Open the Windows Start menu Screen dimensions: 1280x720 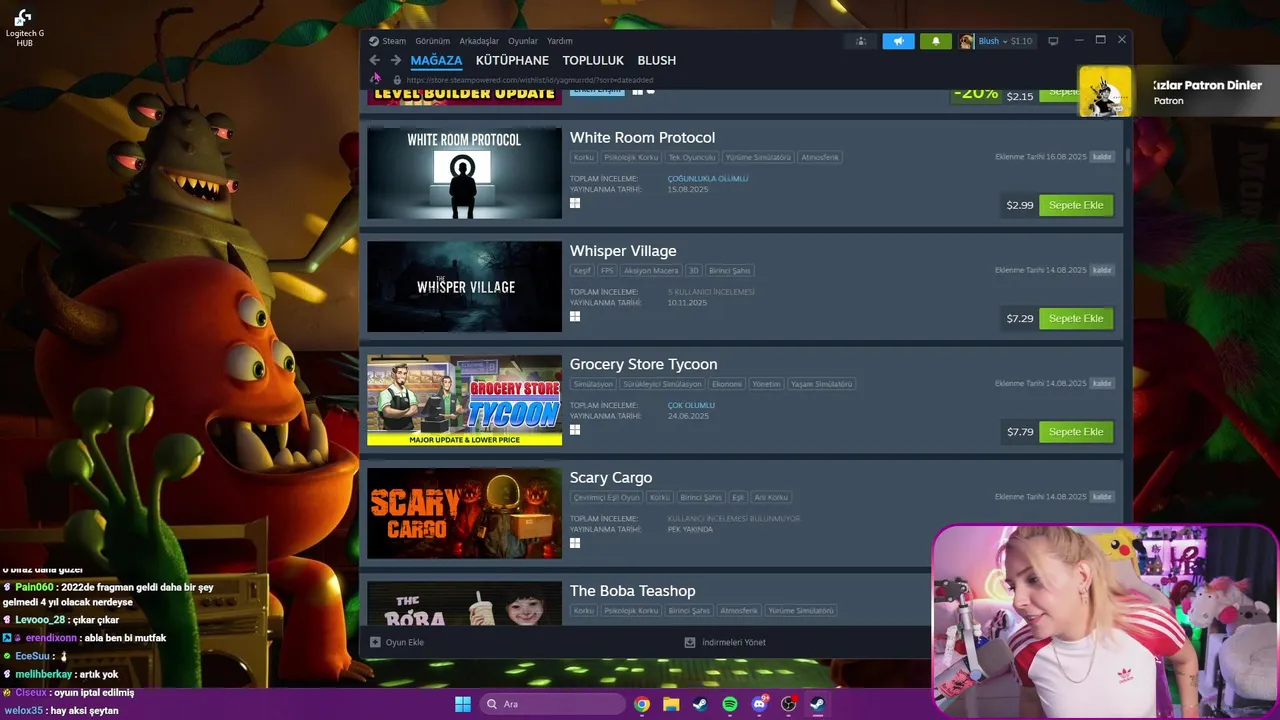click(463, 704)
